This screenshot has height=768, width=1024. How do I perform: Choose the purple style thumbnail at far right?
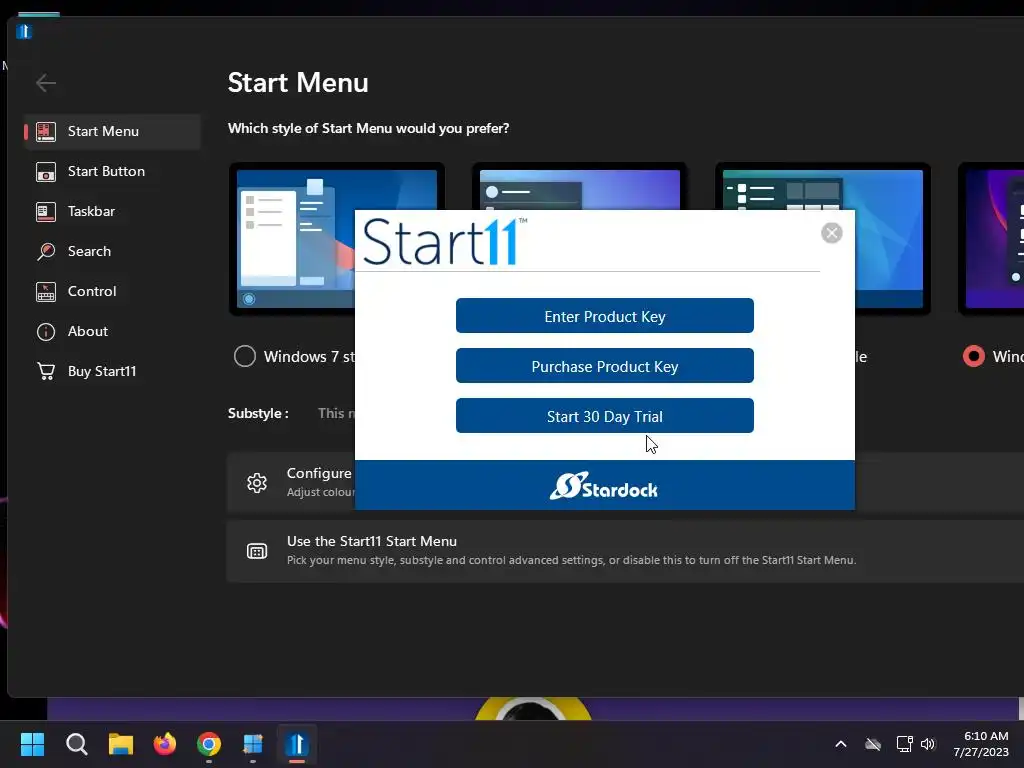tap(991, 239)
